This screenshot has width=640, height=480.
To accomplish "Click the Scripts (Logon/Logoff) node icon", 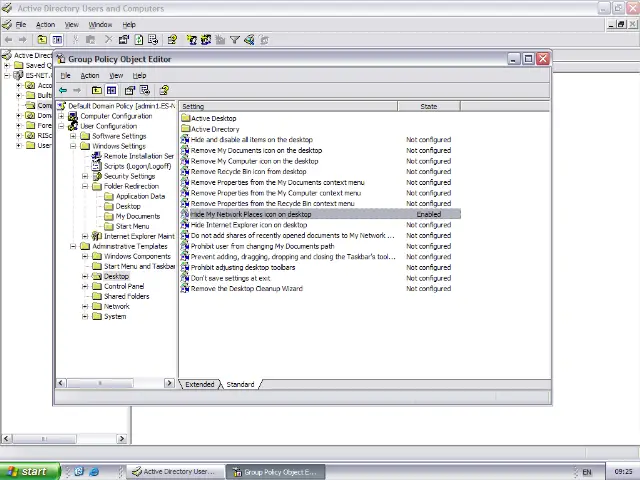I will [x=97, y=166].
